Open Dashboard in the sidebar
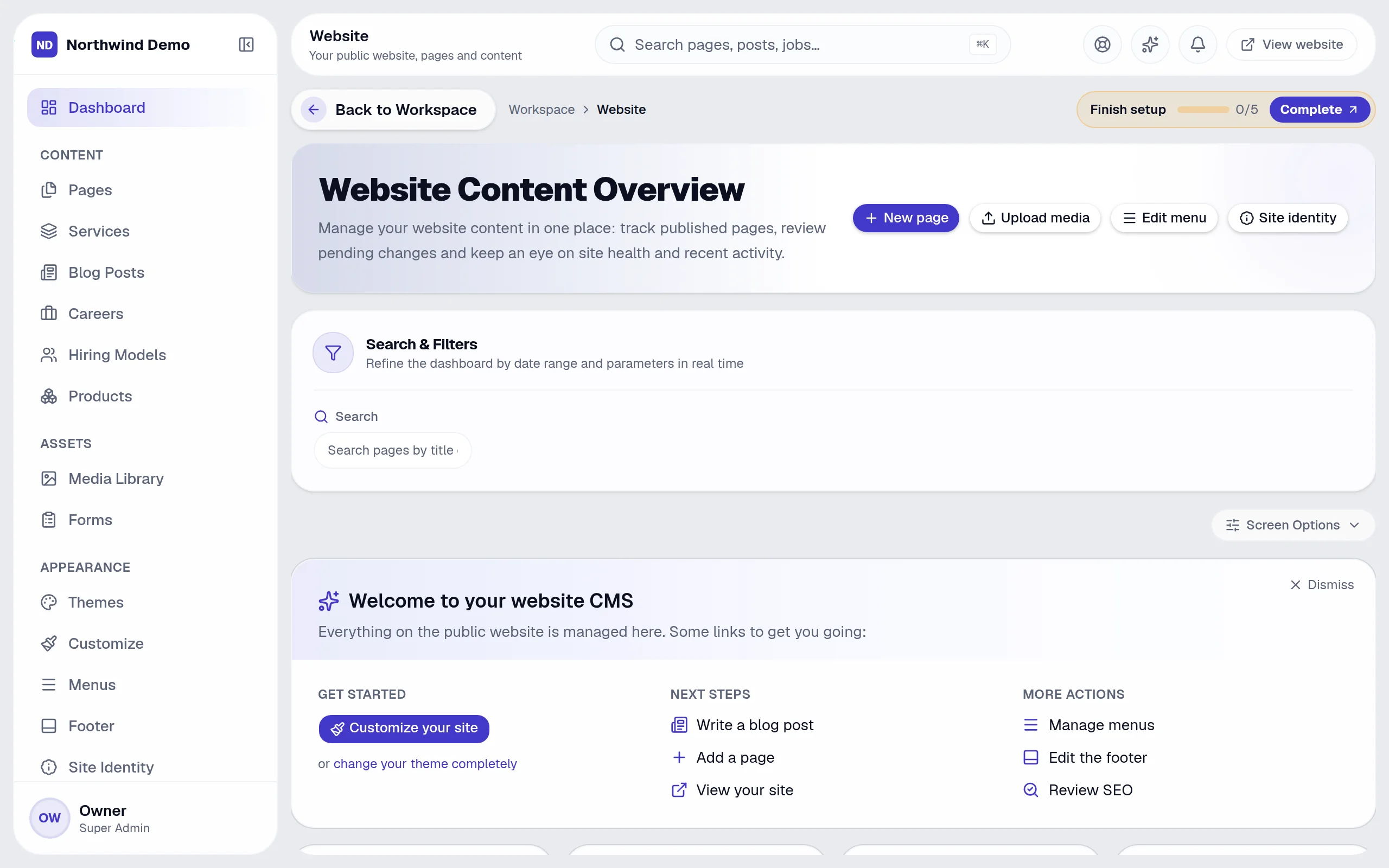 146,107
